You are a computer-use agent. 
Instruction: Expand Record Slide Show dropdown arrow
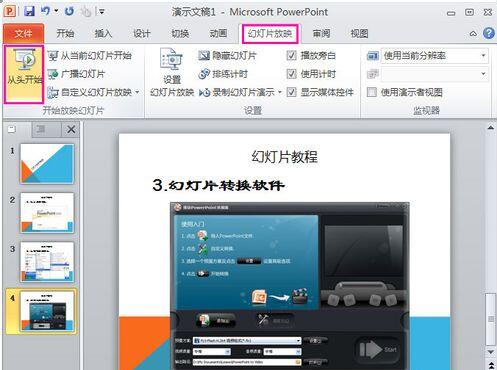click(x=280, y=92)
